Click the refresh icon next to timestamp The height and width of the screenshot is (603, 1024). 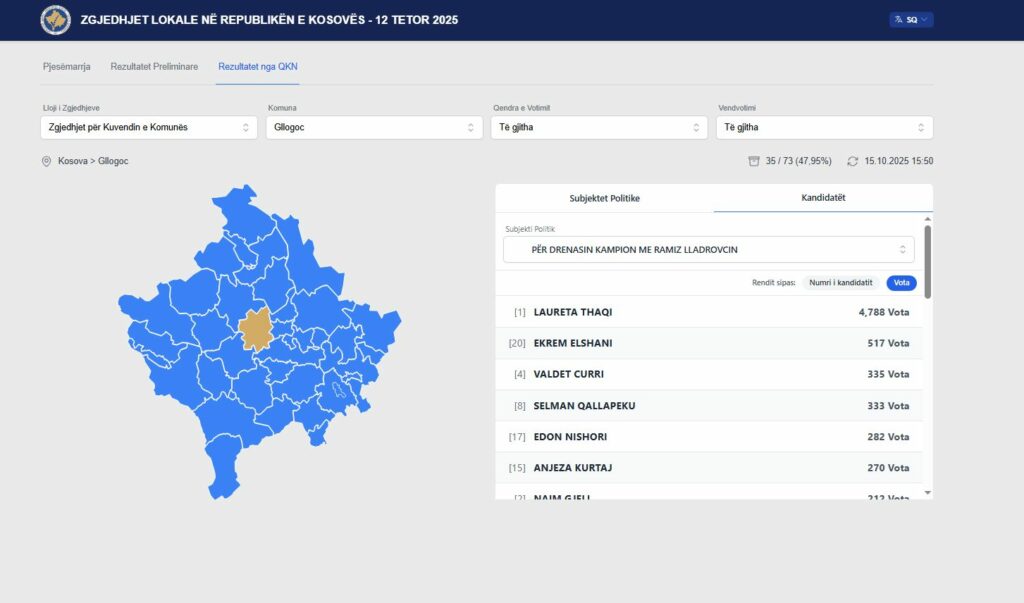pos(852,161)
